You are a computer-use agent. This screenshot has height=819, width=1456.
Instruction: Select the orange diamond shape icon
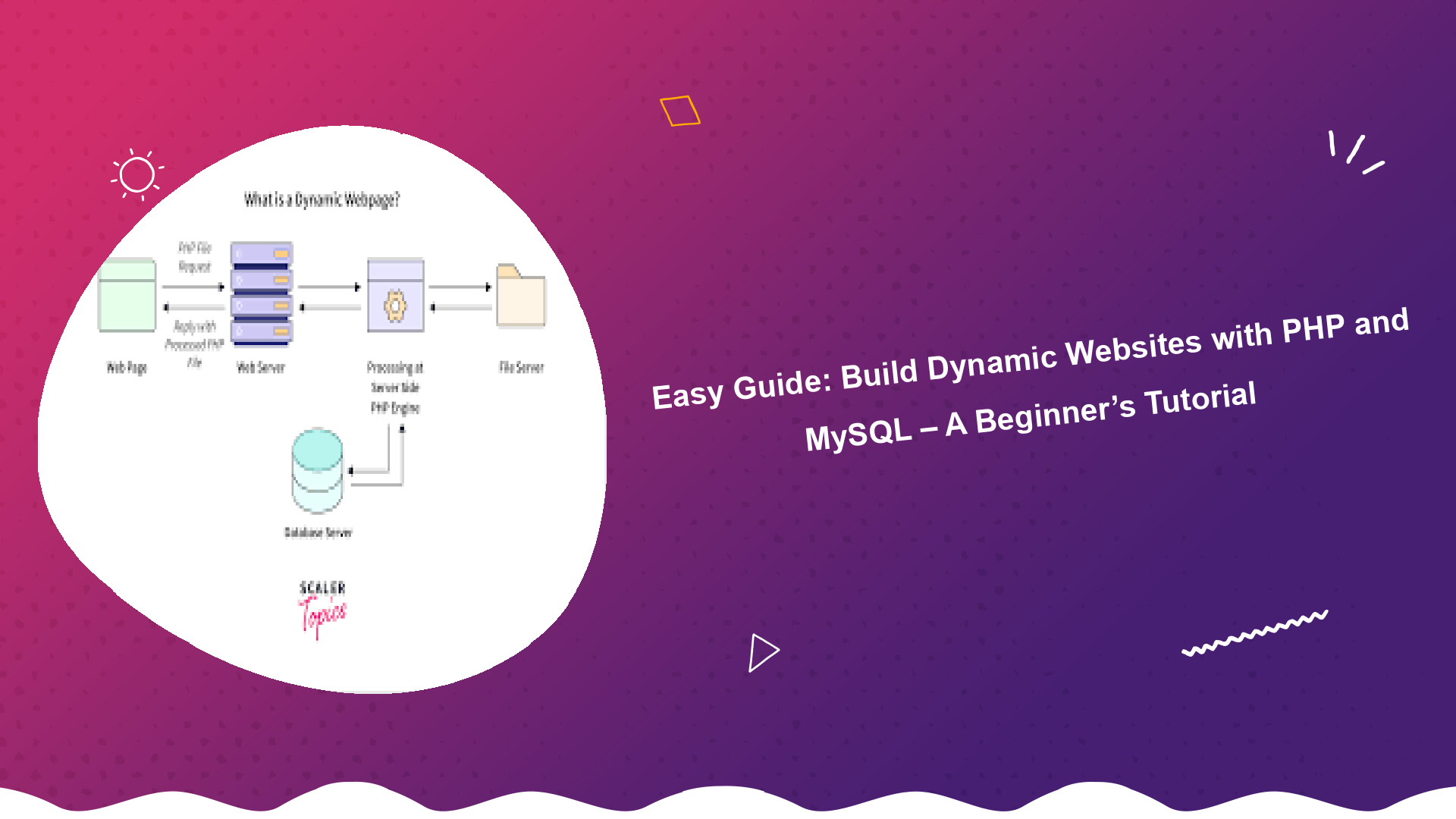[680, 110]
